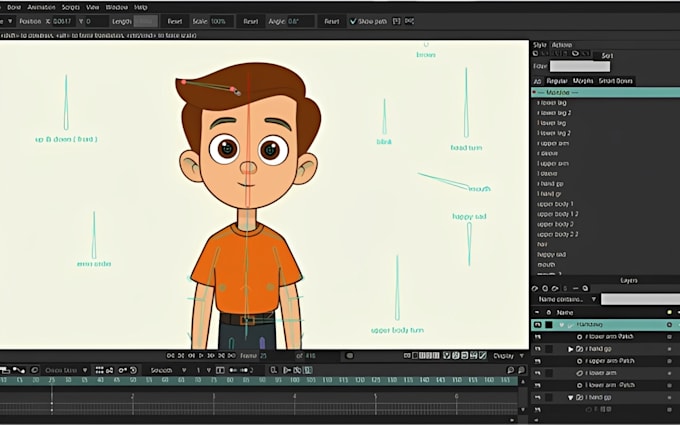Select the 'happy sad' action in list

(x=551, y=255)
